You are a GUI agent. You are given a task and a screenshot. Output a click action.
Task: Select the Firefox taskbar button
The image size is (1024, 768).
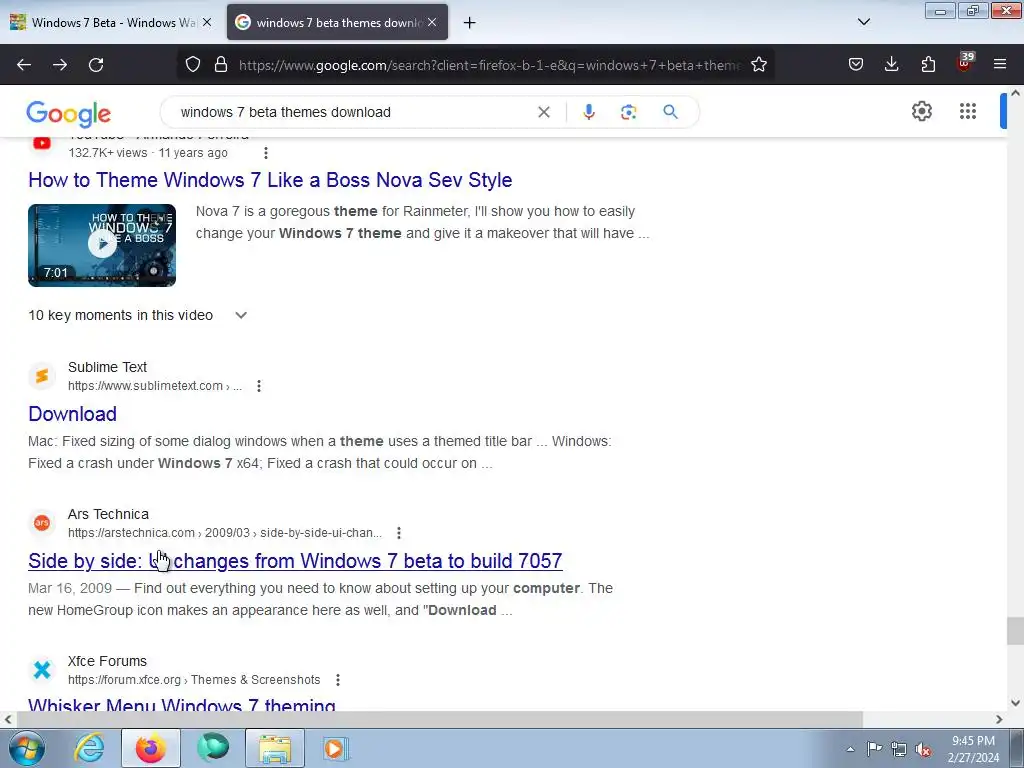pos(151,748)
